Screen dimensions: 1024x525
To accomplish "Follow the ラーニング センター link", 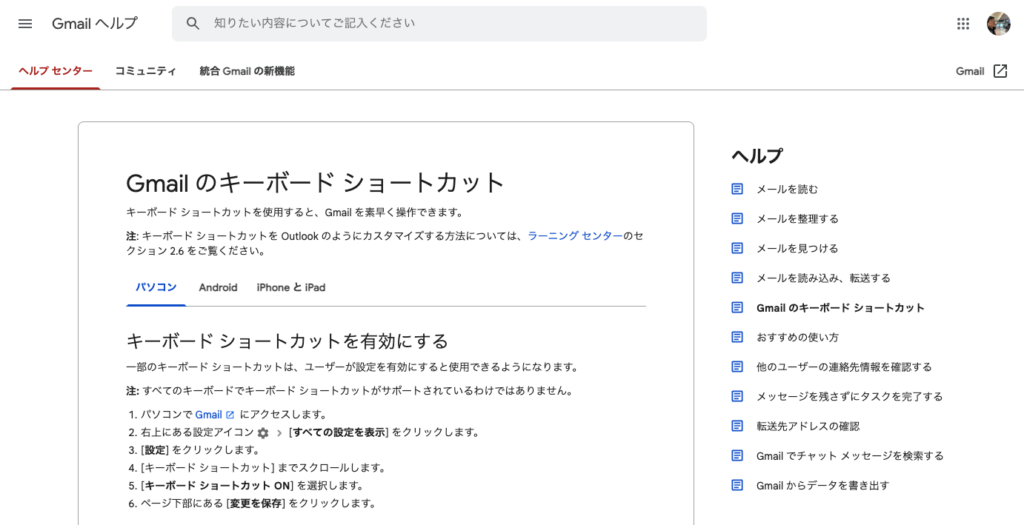I will (x=575, y=236).
